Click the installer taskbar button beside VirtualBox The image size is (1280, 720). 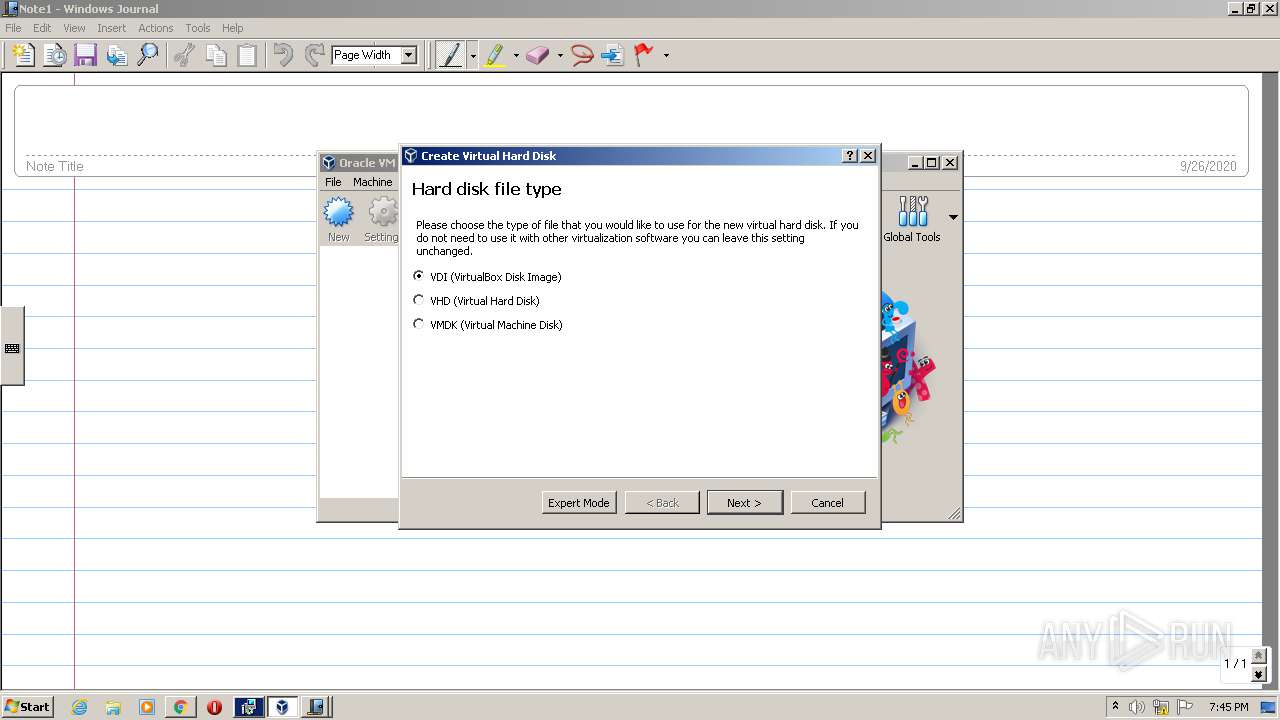pos(249,707)
